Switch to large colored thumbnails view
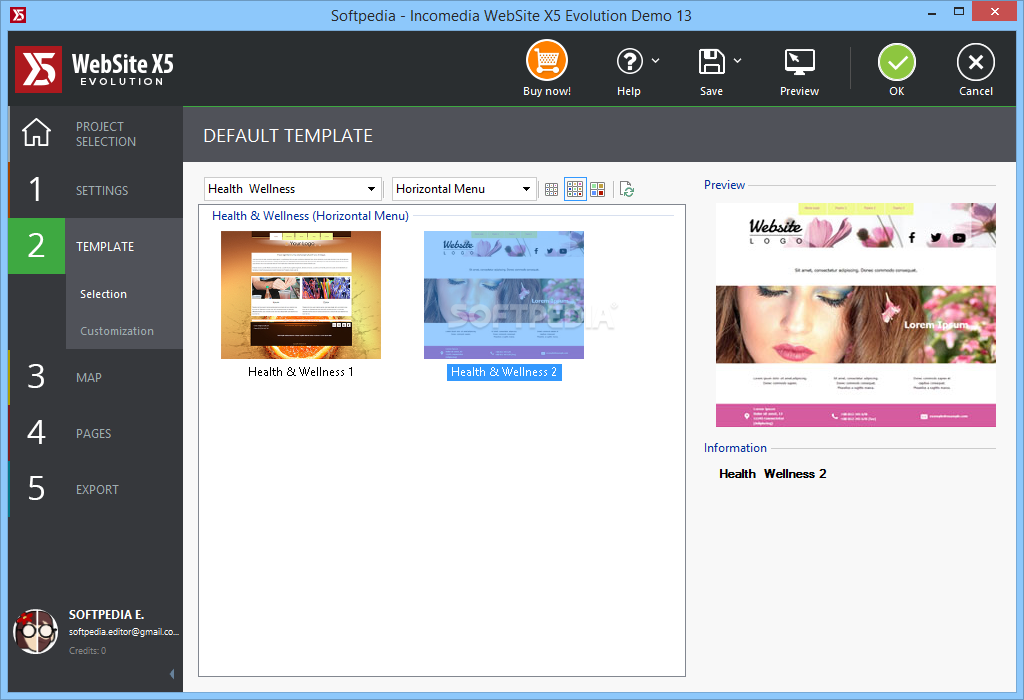 598,189
